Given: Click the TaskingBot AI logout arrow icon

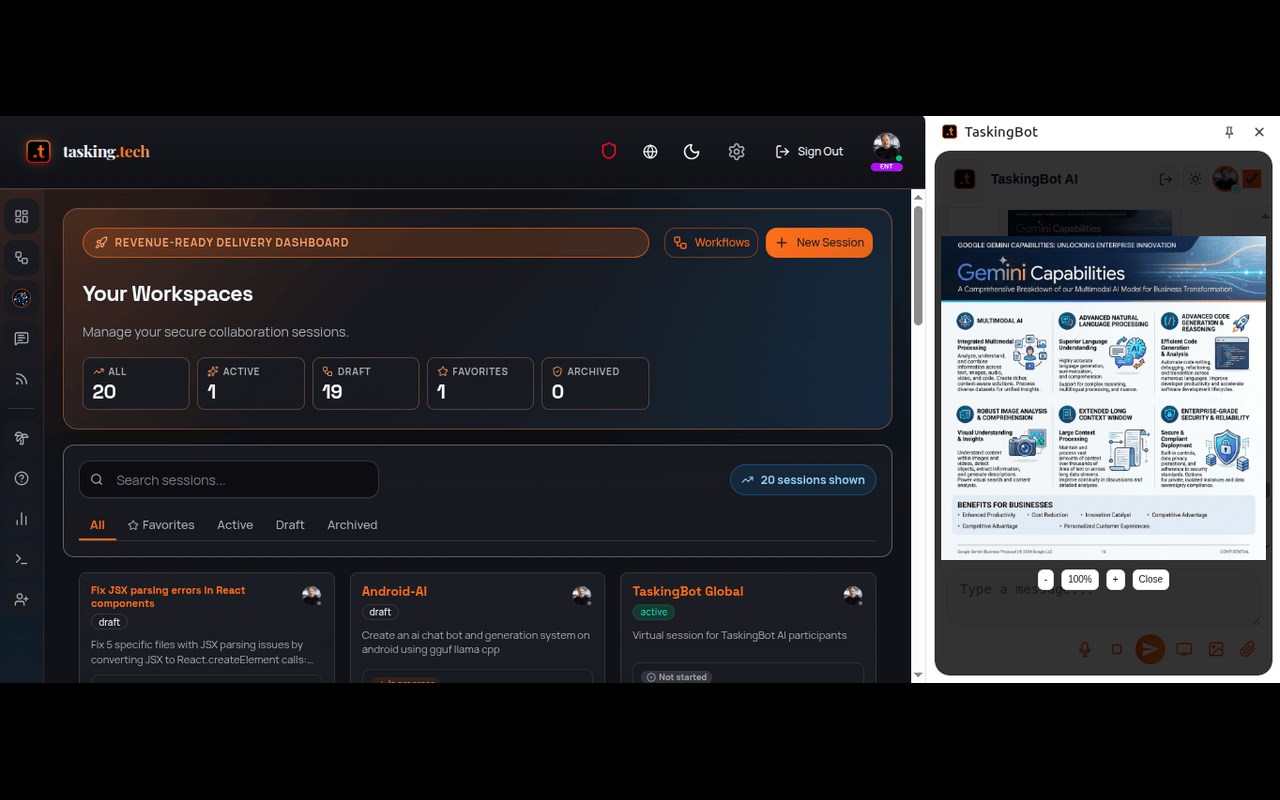Looking at the screenshot, I should pyautogui.click(x=1166, y=179).
